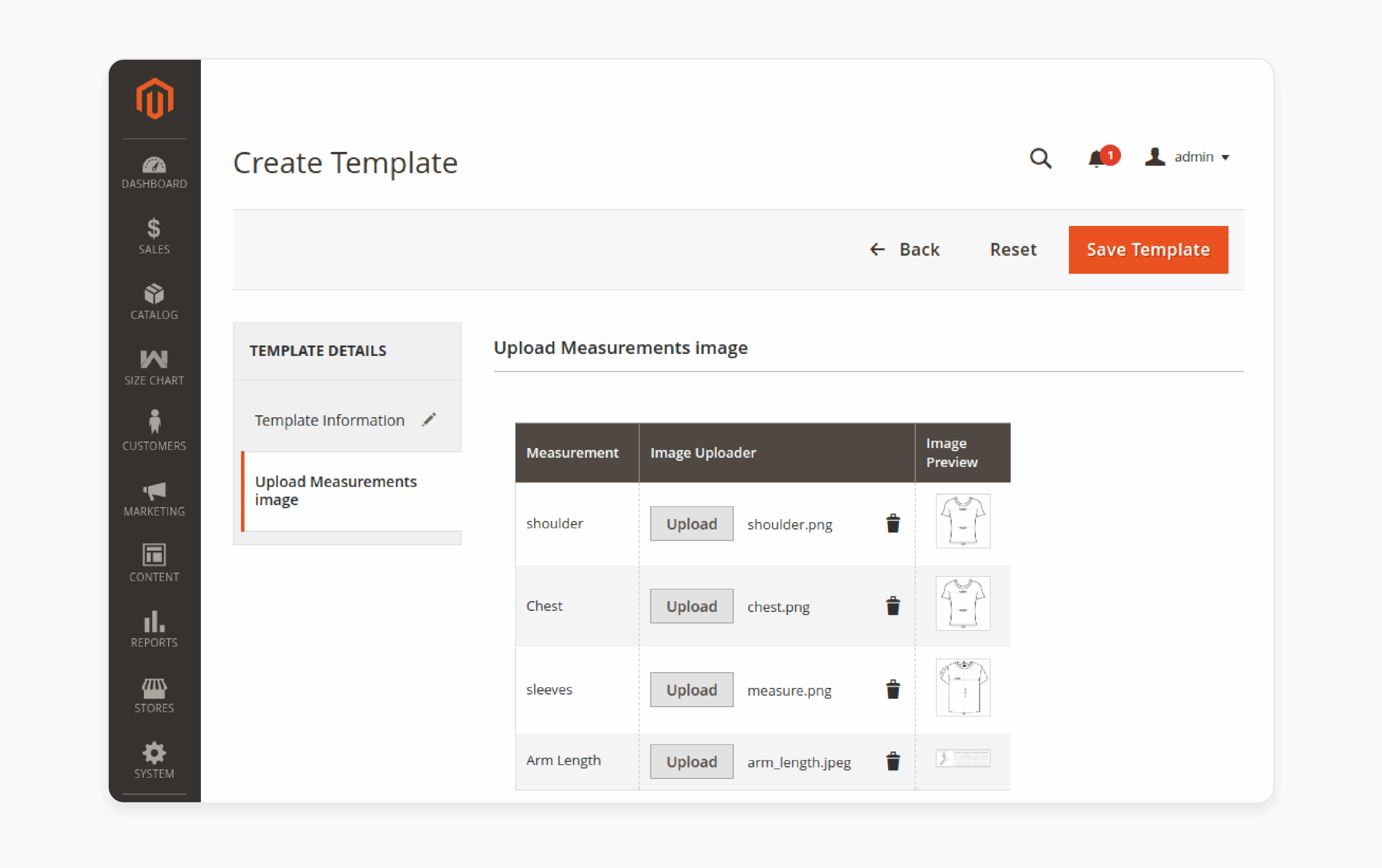
Task: Open Arm Length image preview thumbnail
Action: pyautogui.click(x=963, y=758)
